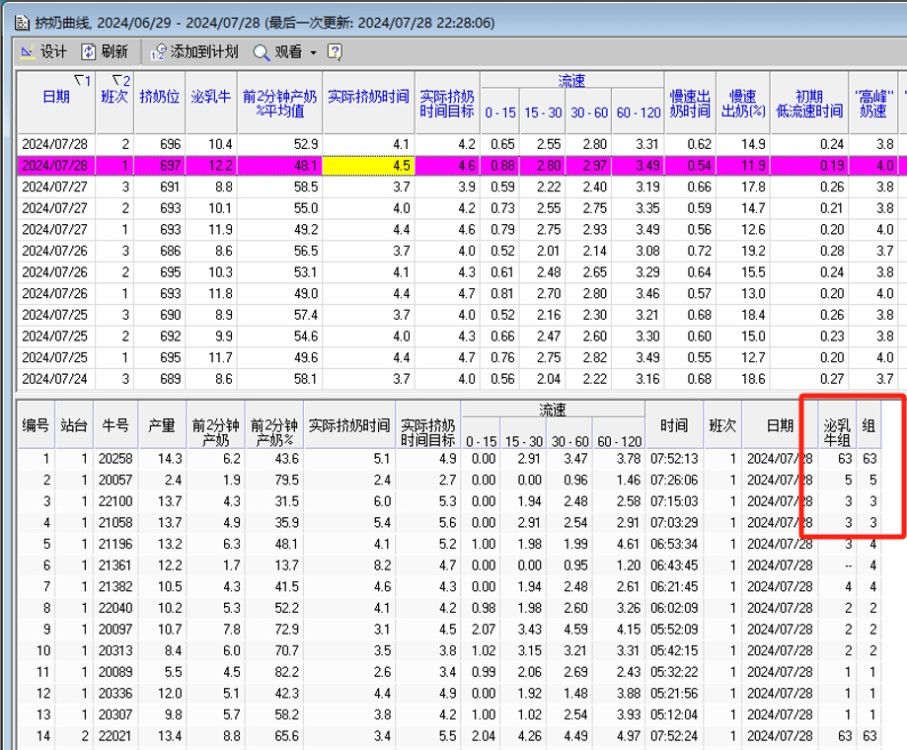This screenshot has height=750, width=907.
Task: Select the 2024/07/24 row in upper table
Action: click(56, 379)
